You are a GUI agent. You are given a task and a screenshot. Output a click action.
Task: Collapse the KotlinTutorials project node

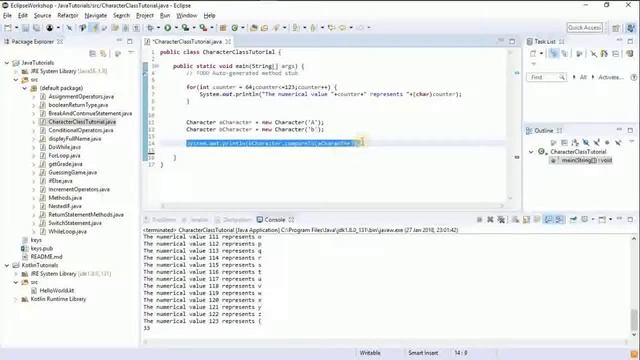pos(7,265)
